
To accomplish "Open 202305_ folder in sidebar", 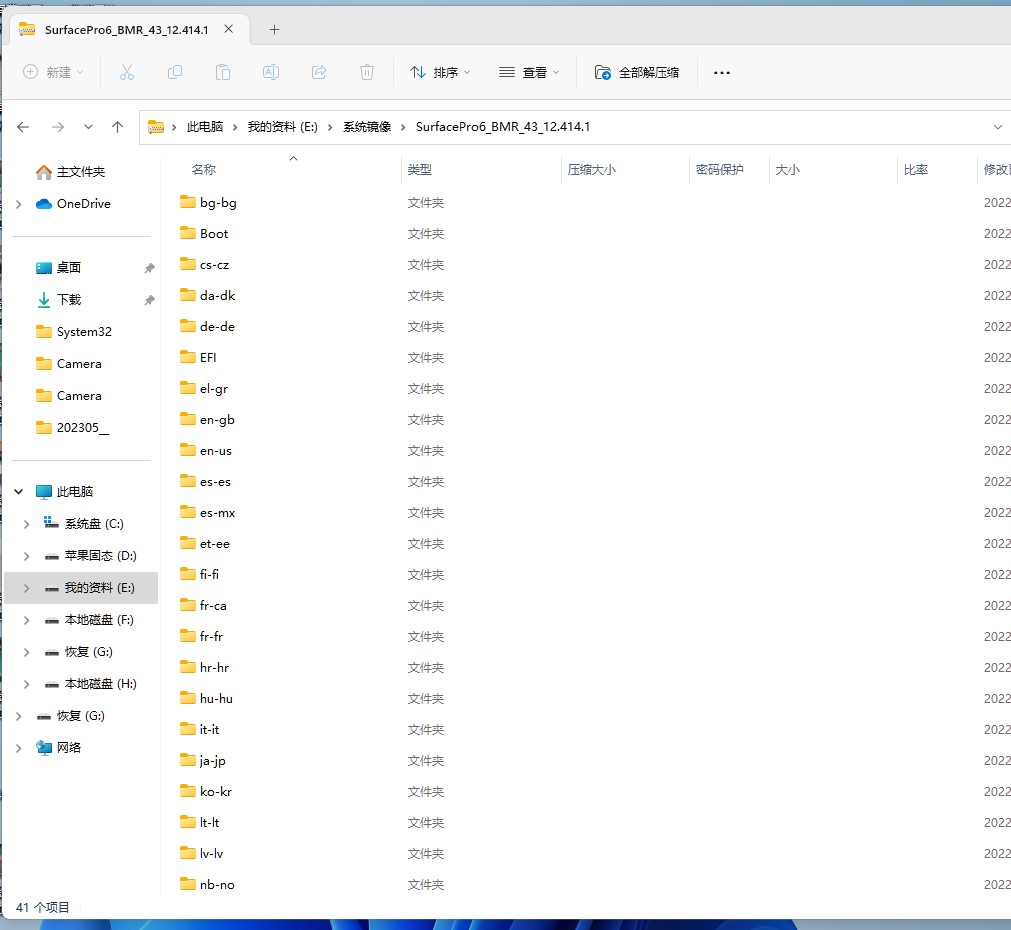I will 72,428.
